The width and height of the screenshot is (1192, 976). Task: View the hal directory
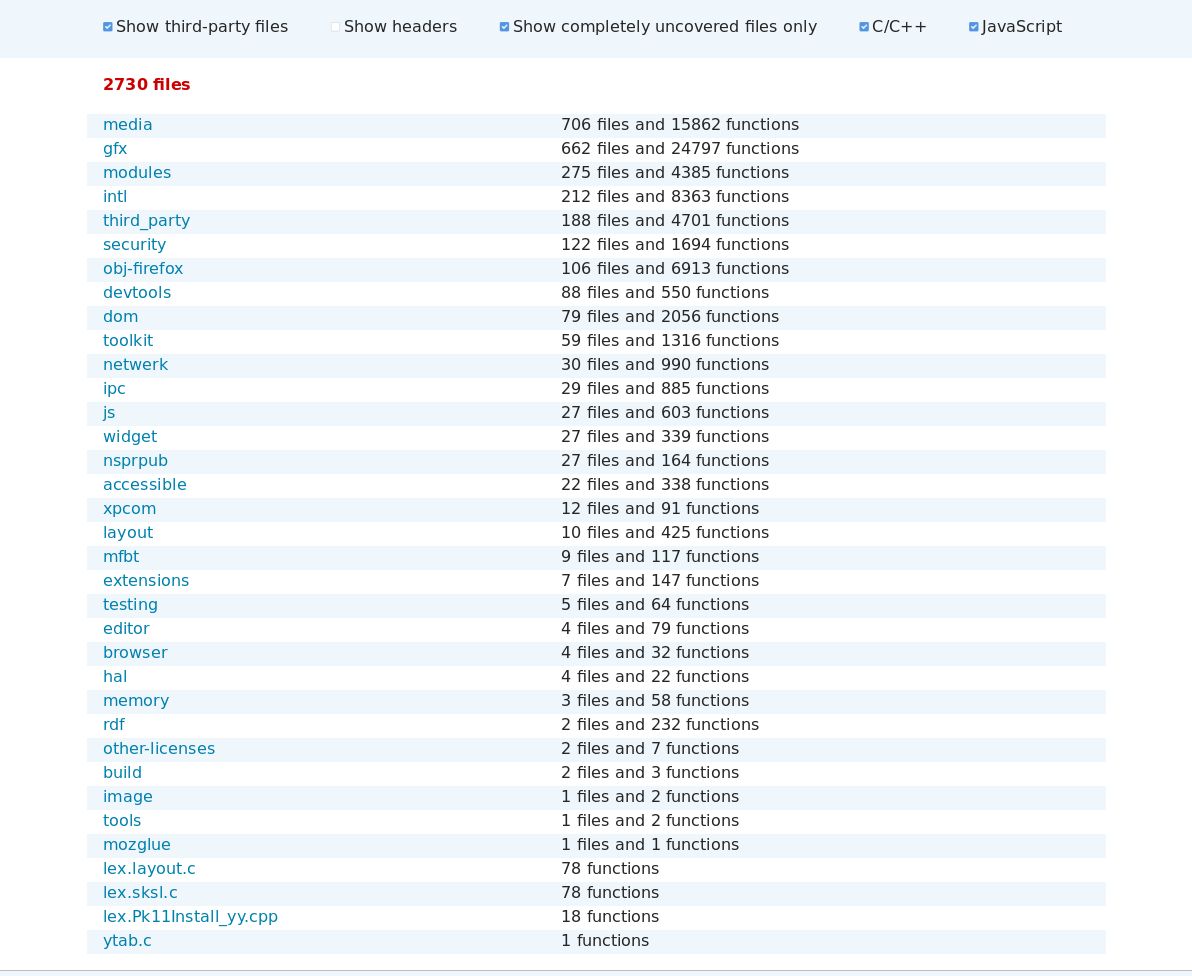click(x=115, y=677)
